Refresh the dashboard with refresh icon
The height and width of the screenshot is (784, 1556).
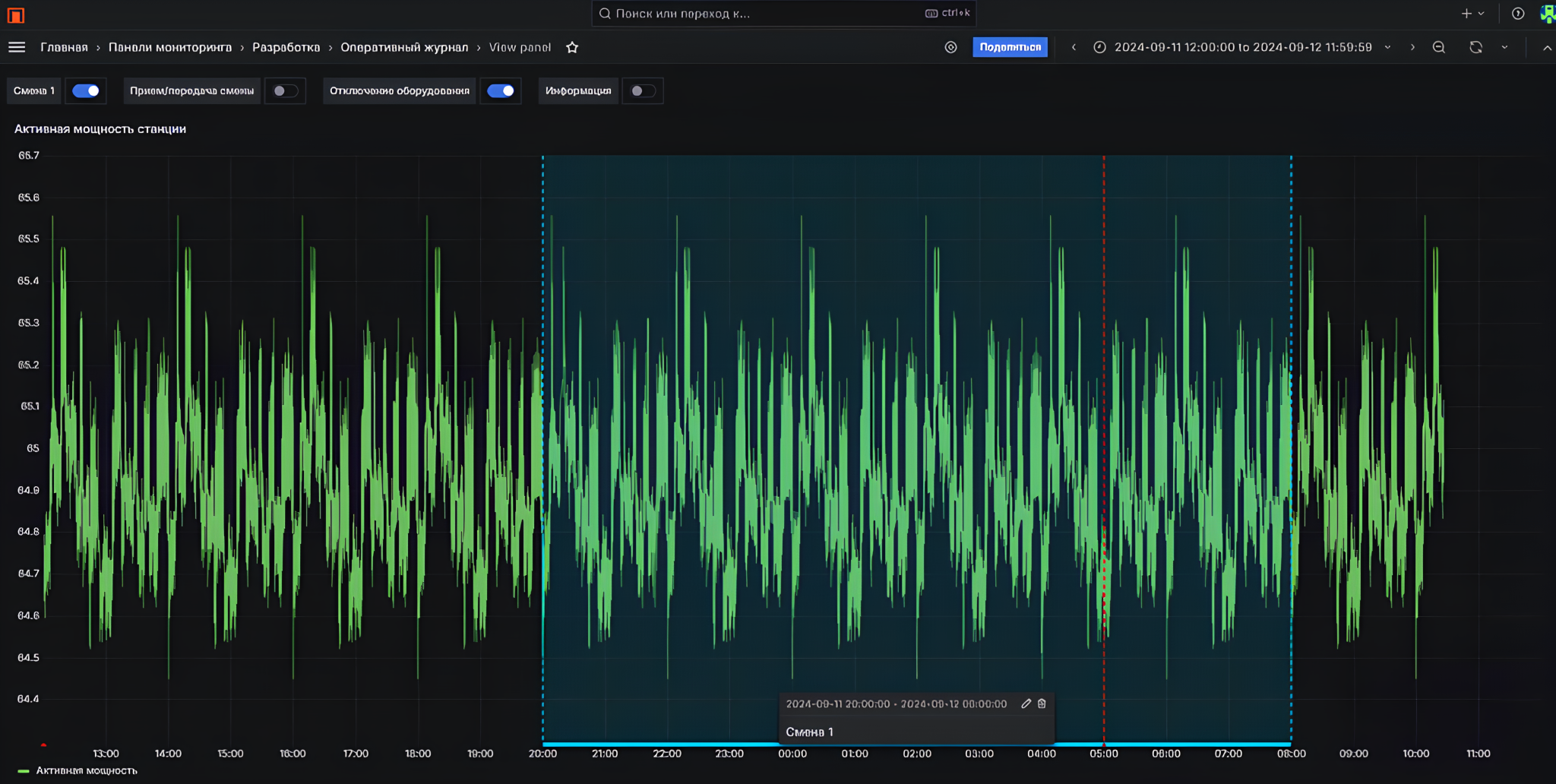tap(1475, 47)
